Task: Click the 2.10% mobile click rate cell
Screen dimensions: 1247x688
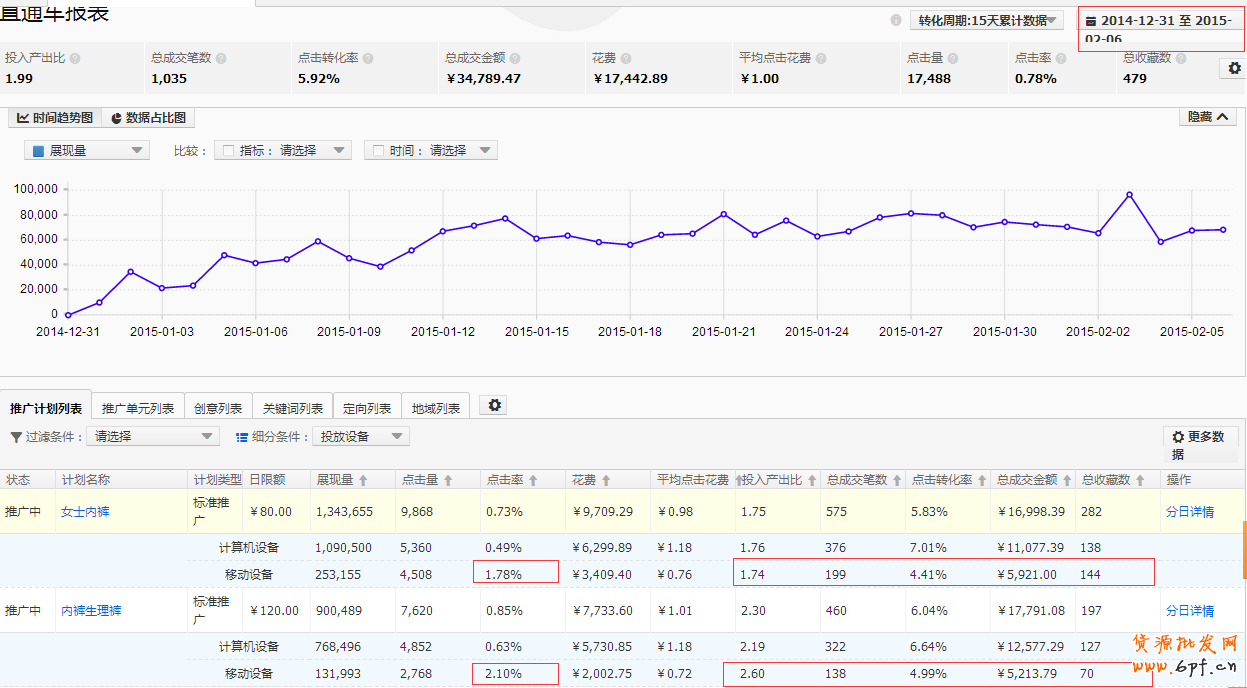Action: (515, 673)
